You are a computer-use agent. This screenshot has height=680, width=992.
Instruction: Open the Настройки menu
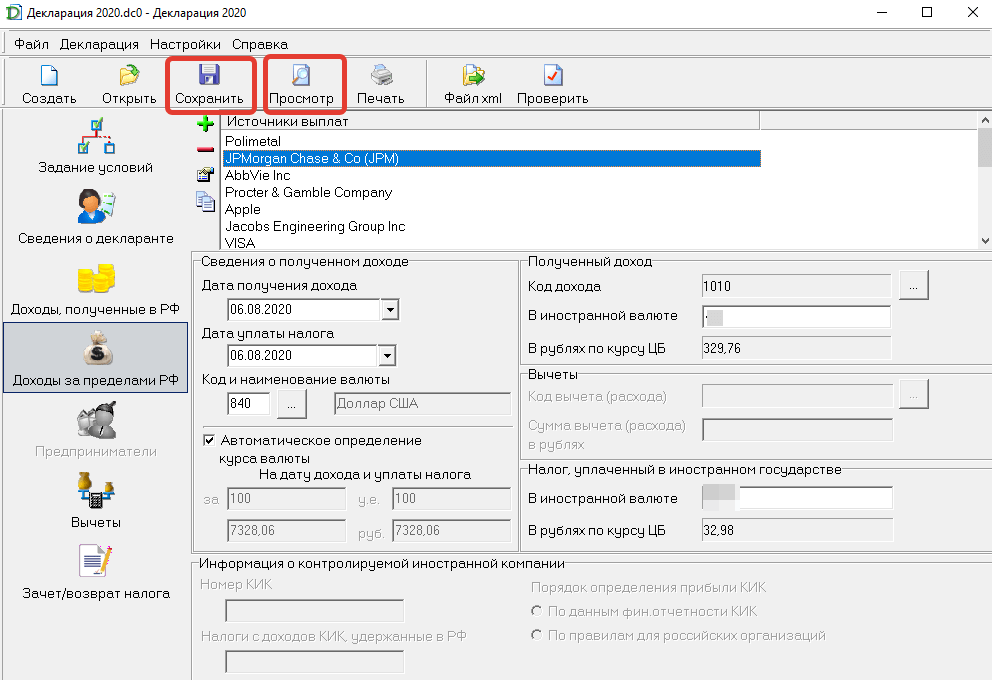click(x=185, y=44)
